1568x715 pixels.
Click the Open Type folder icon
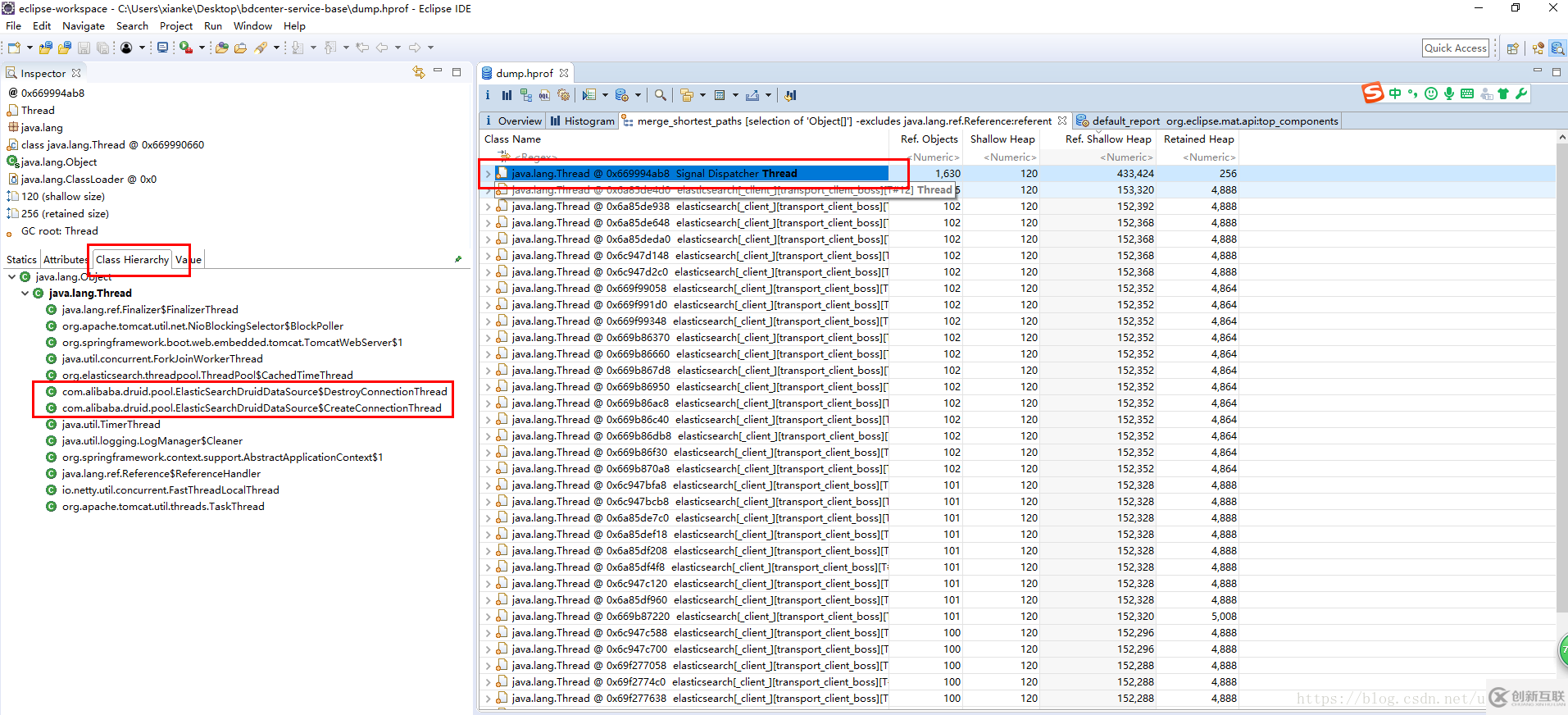coord(221,48)
